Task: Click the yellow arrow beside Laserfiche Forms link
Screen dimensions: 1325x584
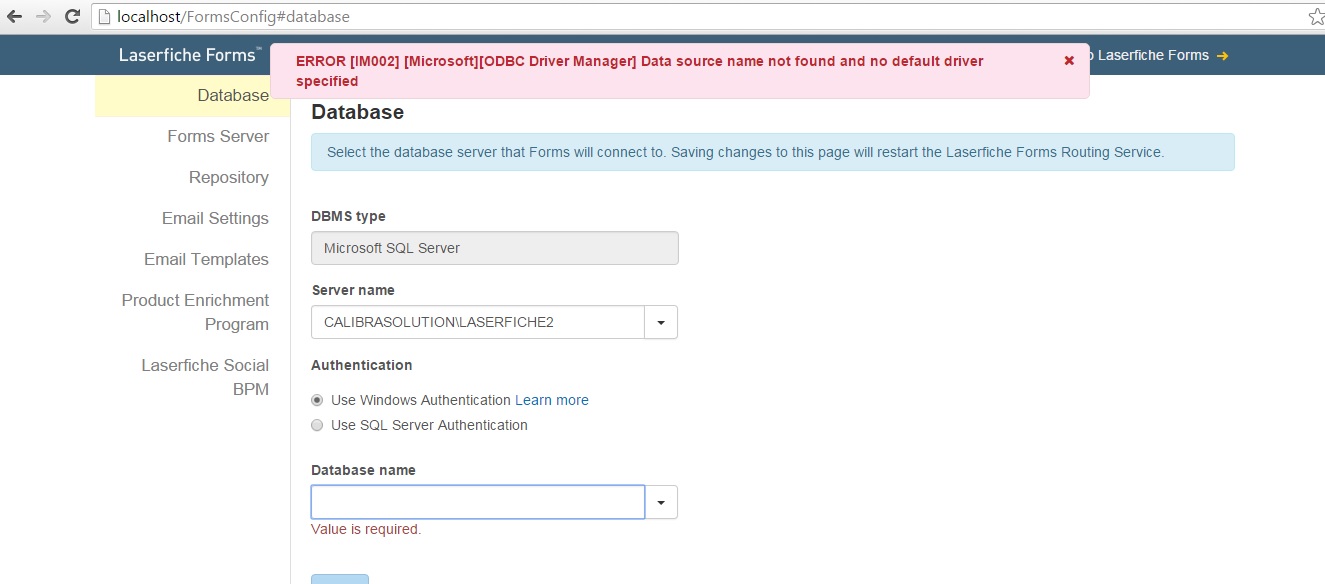Action: click(x=1222, y=56)
